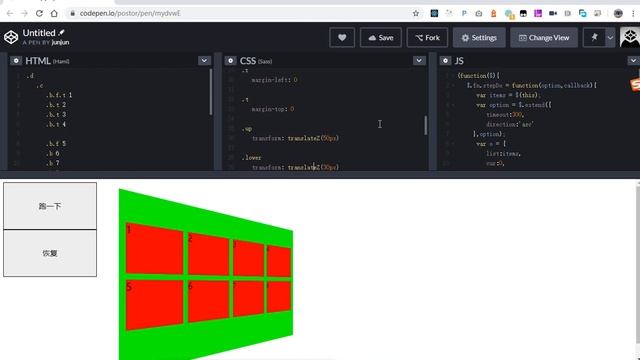Click the HTML panel title

(38, 61)
